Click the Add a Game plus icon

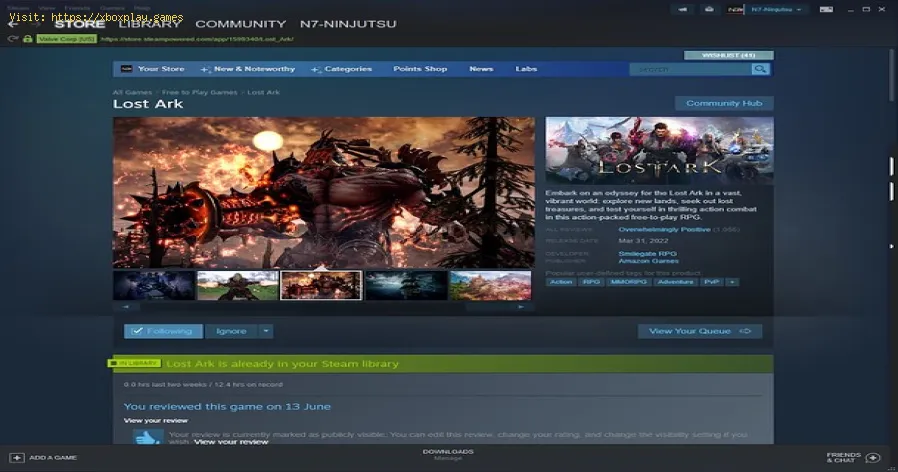coord(17,457)
